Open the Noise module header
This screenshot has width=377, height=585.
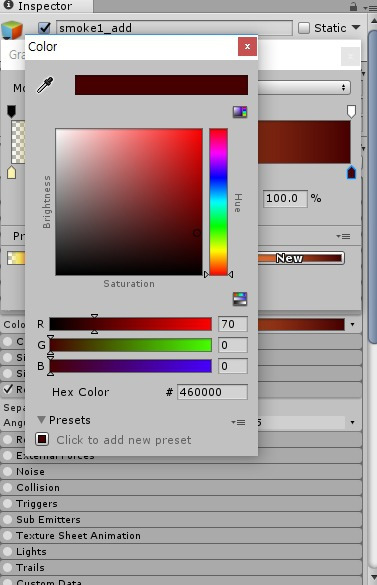(181, 472)
